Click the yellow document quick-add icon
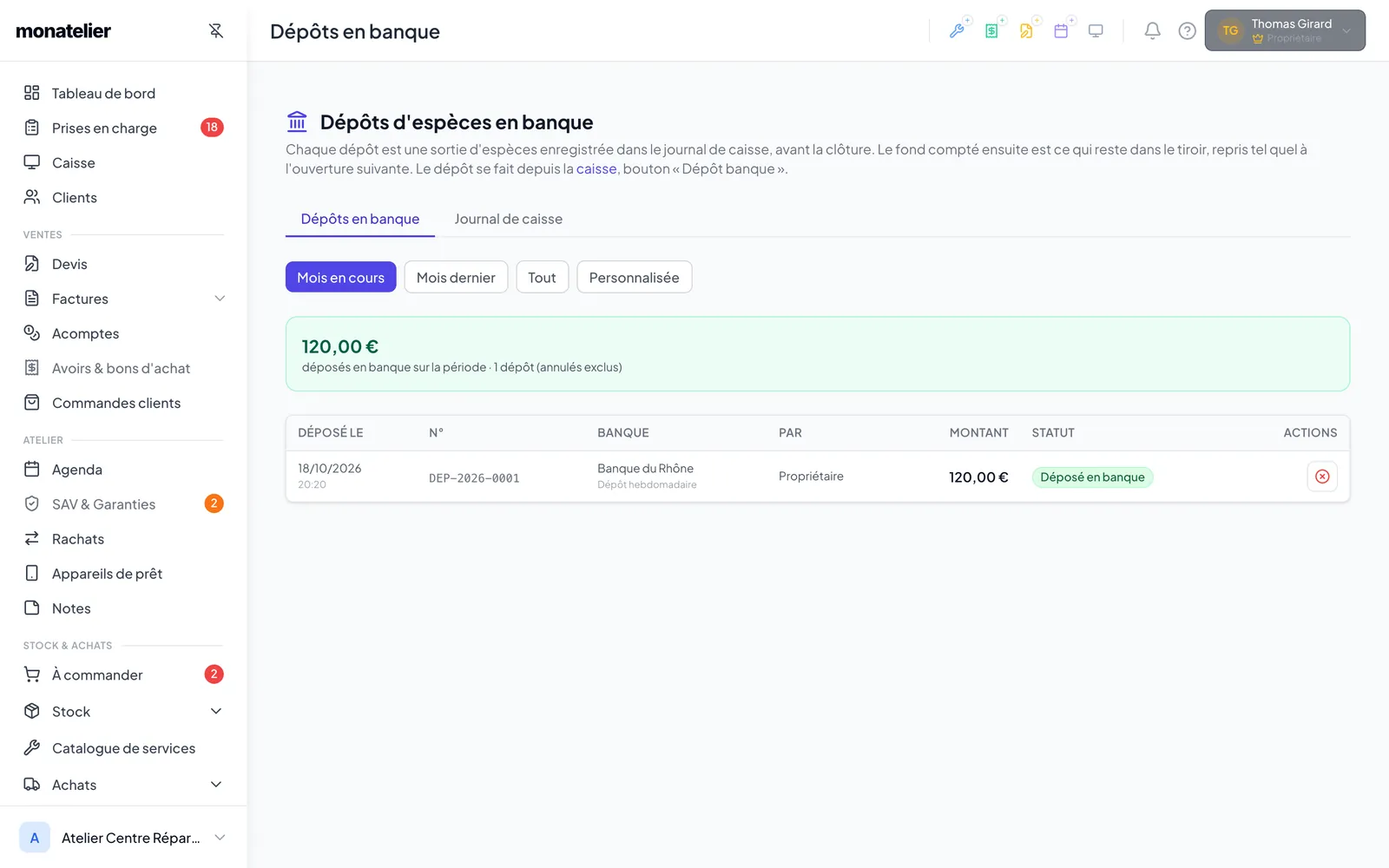Screen dimensions: 1389x868 (1027, 30)
